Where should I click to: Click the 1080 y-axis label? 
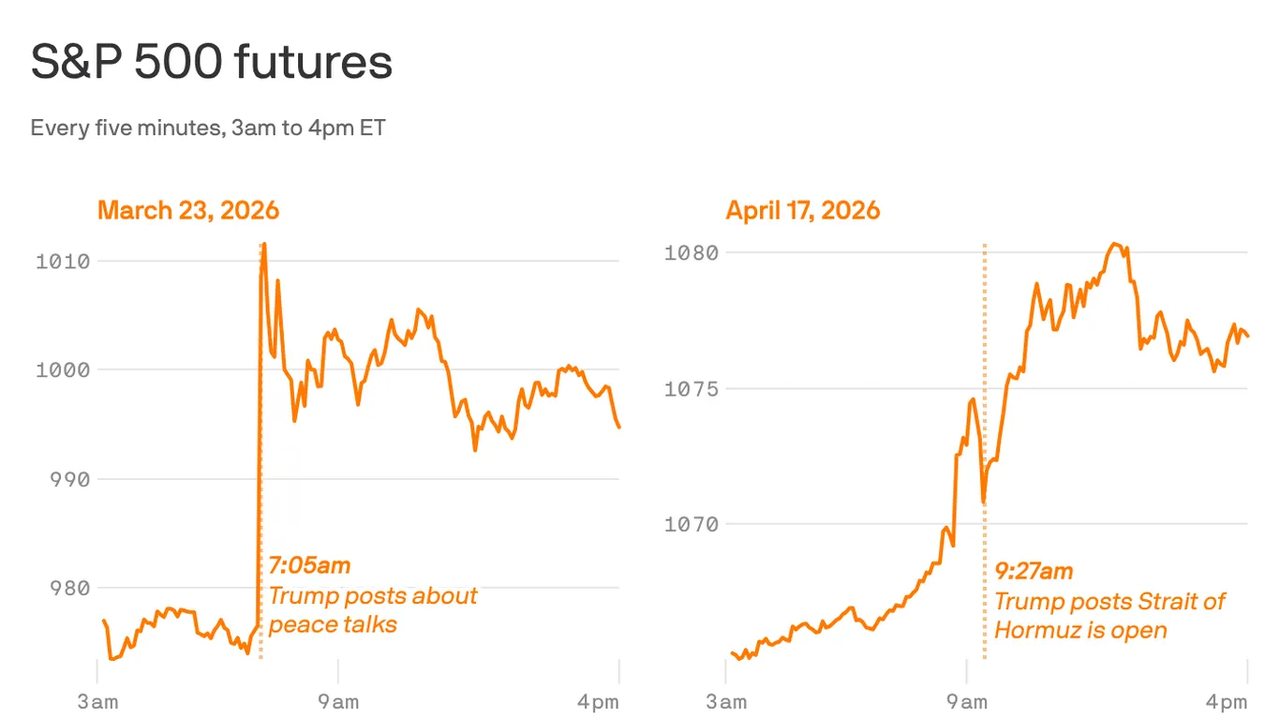(x=691, y=253)
